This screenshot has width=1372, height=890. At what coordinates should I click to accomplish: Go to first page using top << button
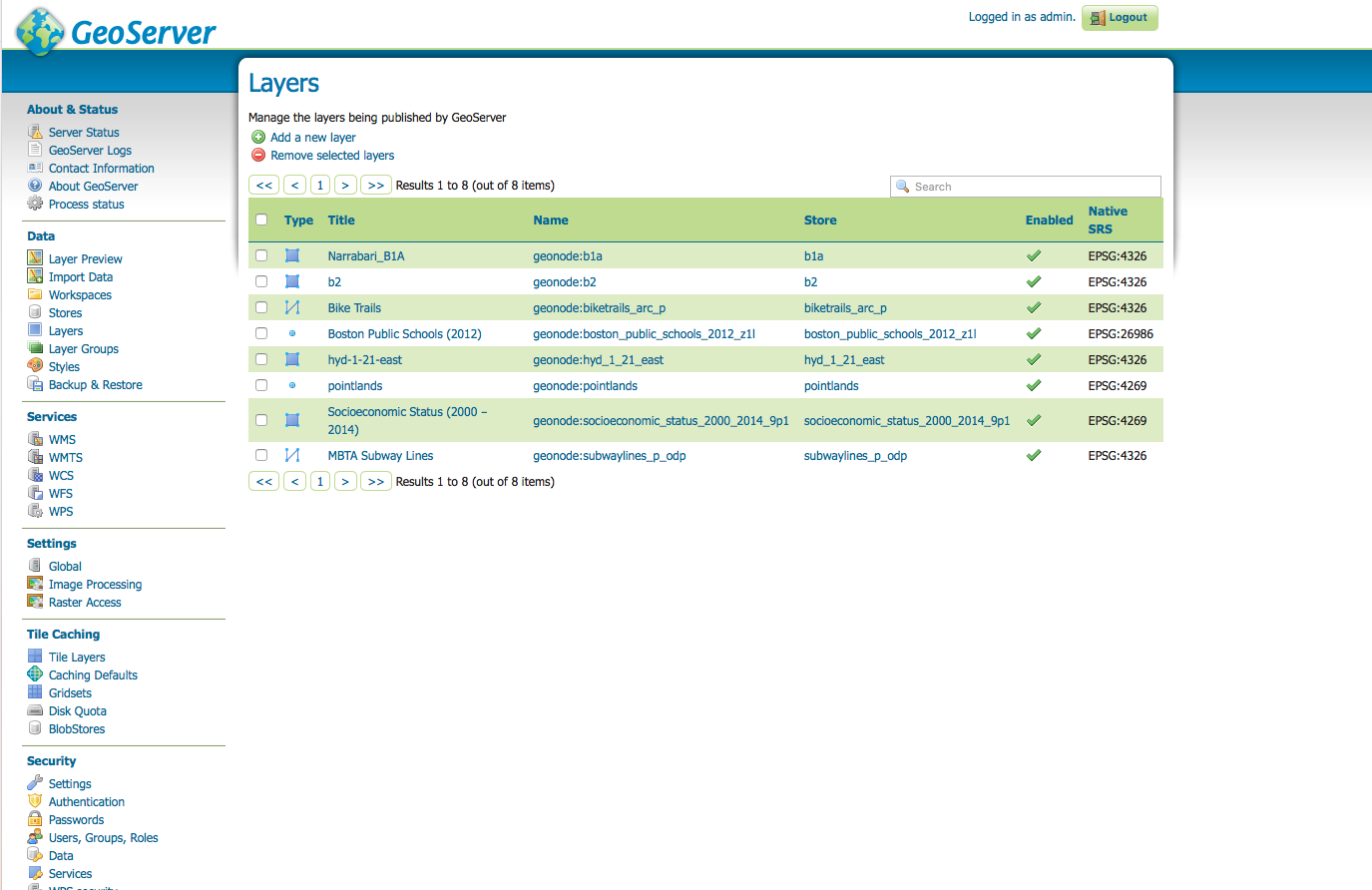click(264, 185)
